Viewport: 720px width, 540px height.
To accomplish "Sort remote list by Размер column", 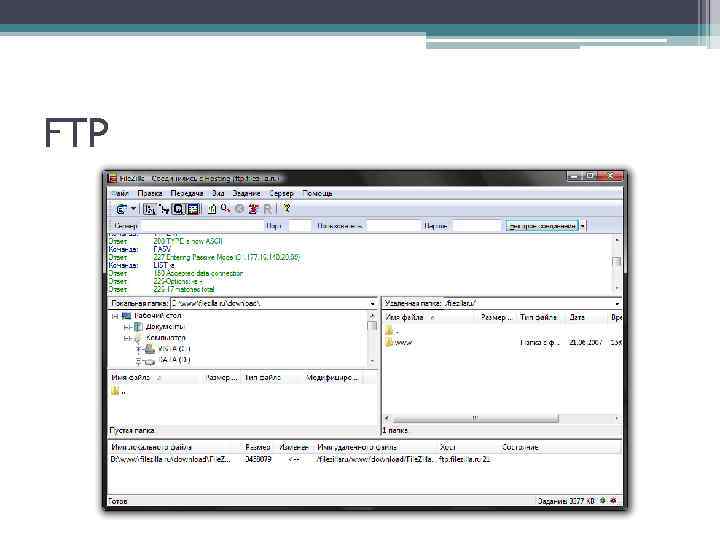I will point(496,317).
